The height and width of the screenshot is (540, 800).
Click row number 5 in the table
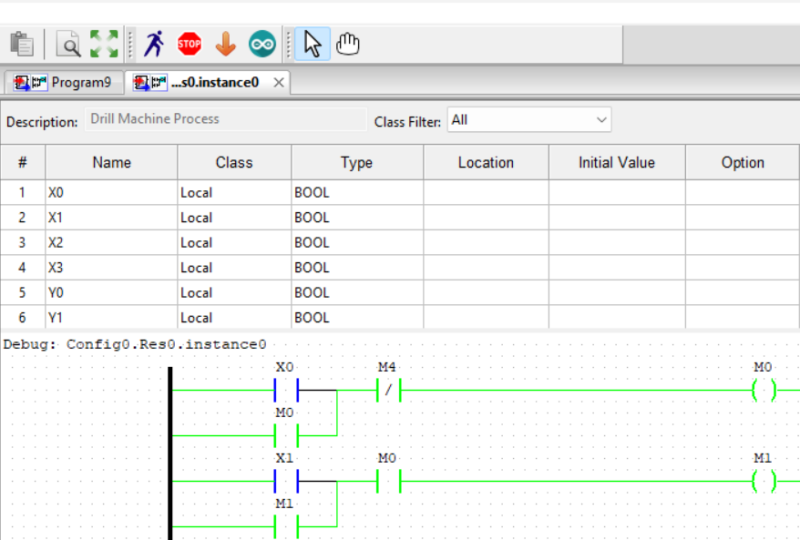(x=22, y=292)
